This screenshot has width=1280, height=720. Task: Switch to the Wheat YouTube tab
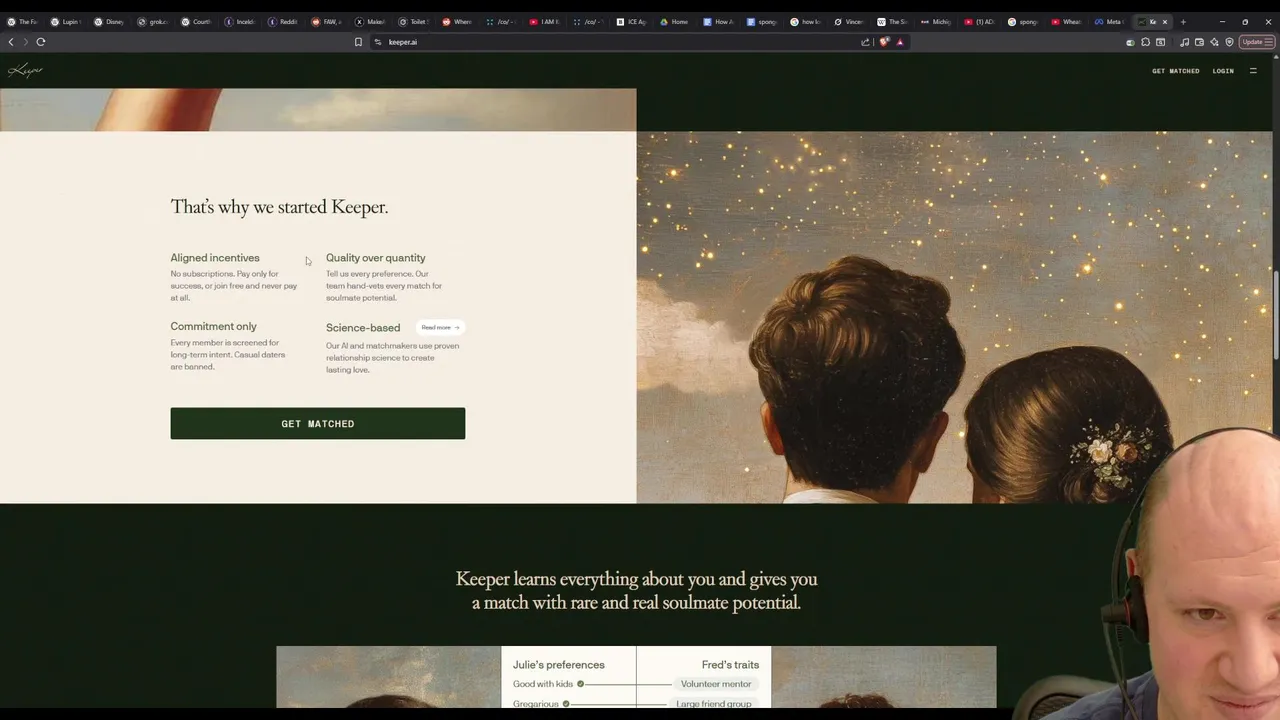coord(1066,21)
